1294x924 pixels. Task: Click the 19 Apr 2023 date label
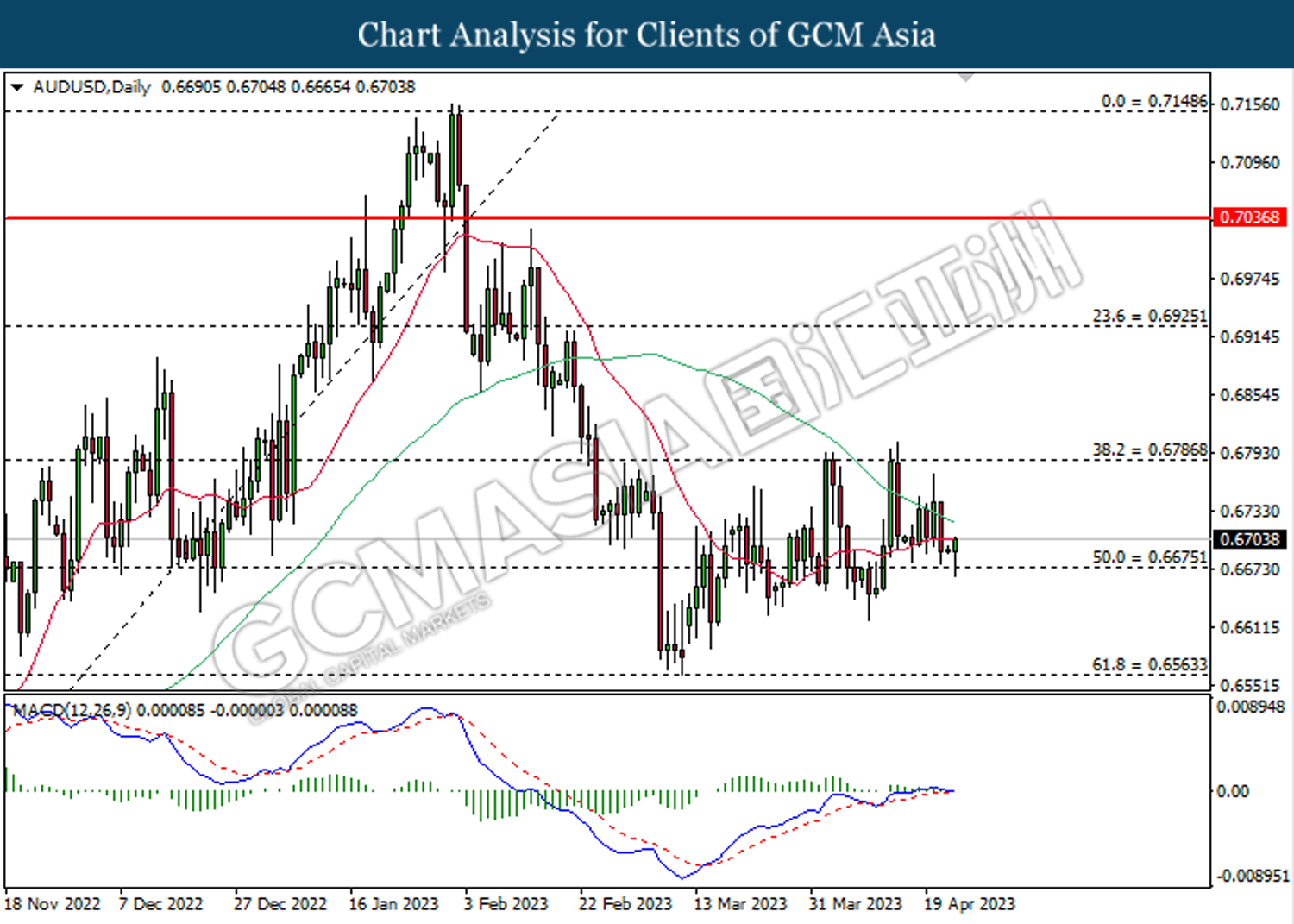(970, 904)
